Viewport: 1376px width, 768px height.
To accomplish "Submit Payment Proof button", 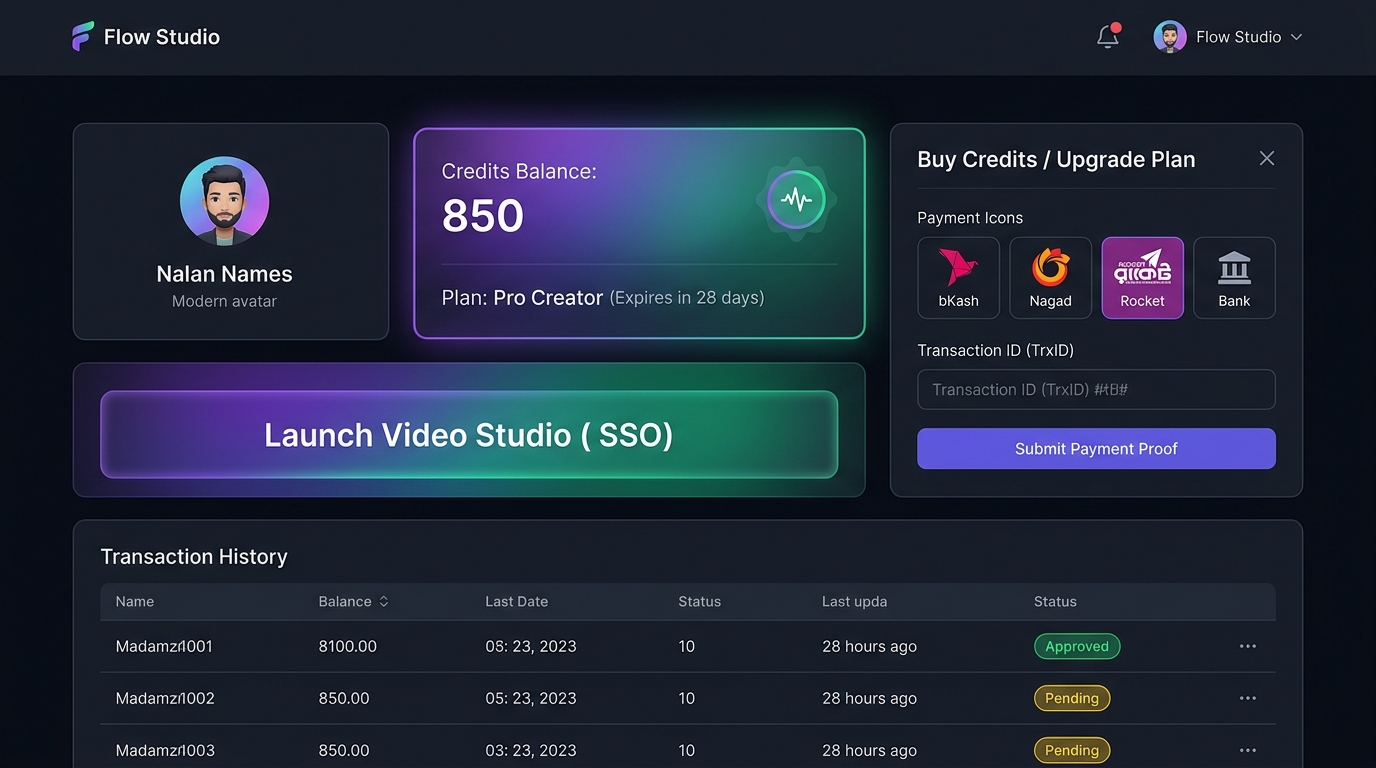I will (x=1096, y=449).
